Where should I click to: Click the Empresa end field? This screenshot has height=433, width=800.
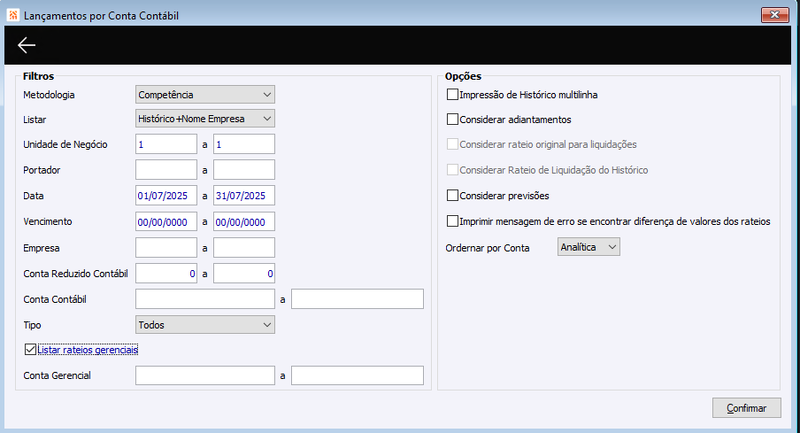pyautogui.click(x=244, y=248)
